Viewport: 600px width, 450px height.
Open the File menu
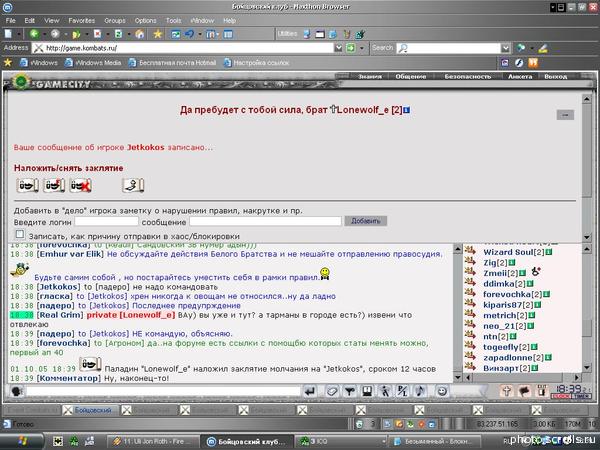click(x=10, y=21)
